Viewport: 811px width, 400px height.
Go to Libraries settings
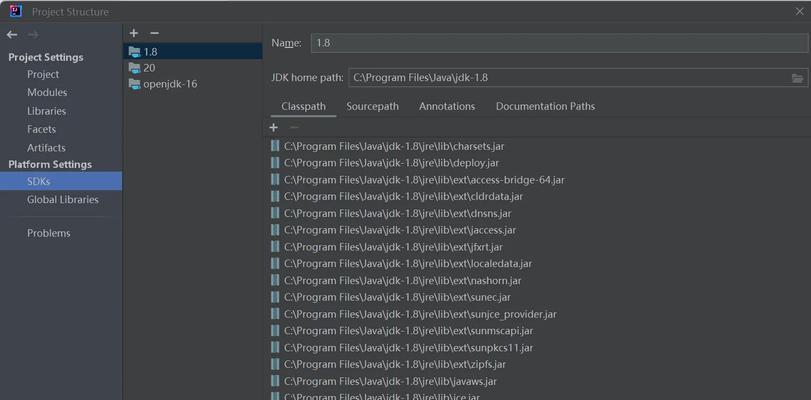click(47, 111)
